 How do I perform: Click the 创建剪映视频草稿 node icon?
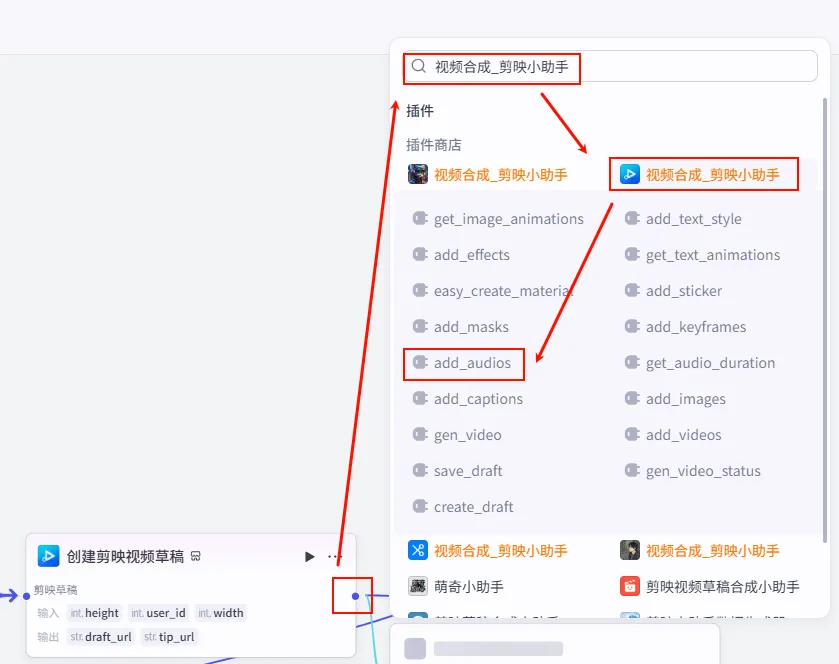[48, 556]
